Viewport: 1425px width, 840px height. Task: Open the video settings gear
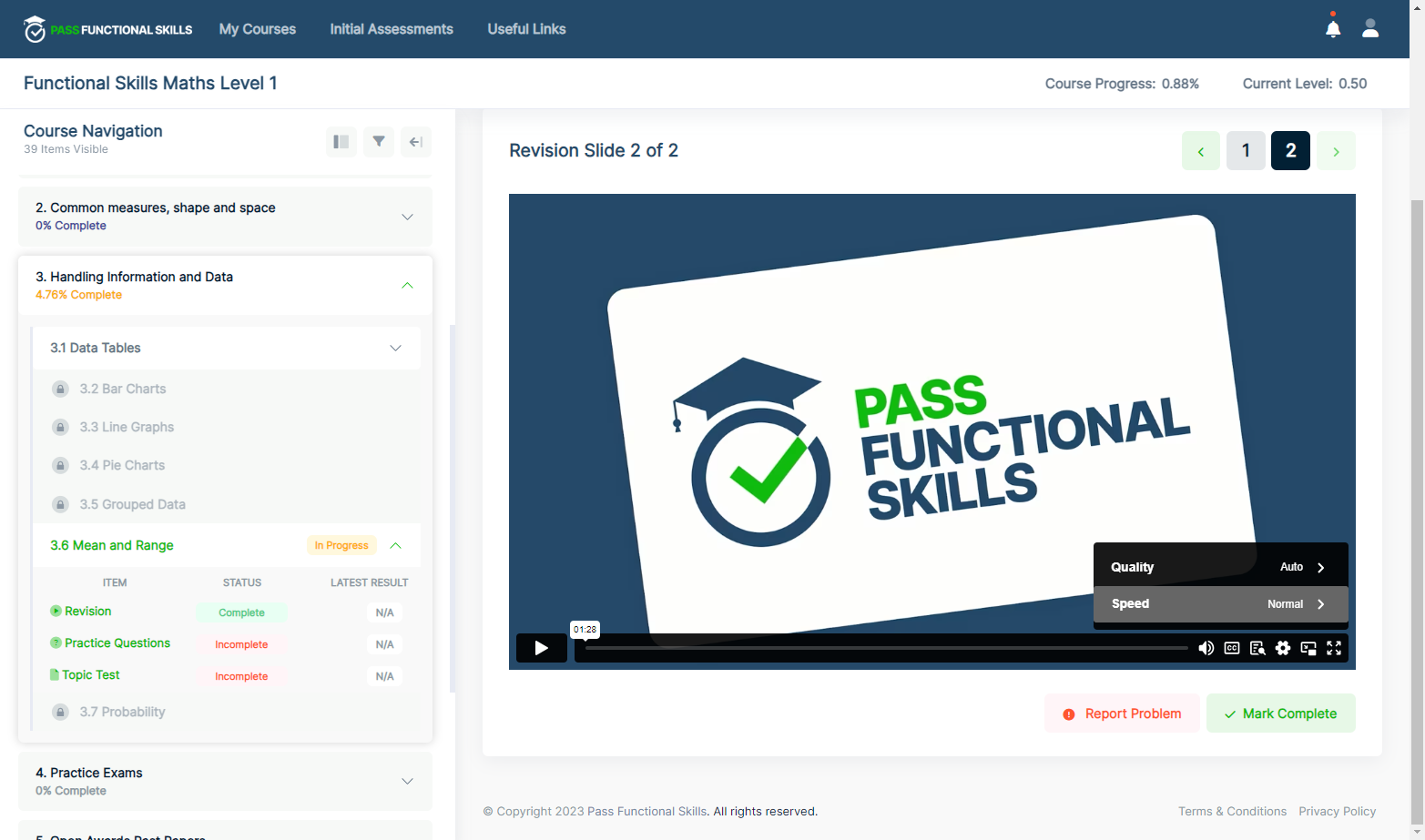[x=1283, y=648]
